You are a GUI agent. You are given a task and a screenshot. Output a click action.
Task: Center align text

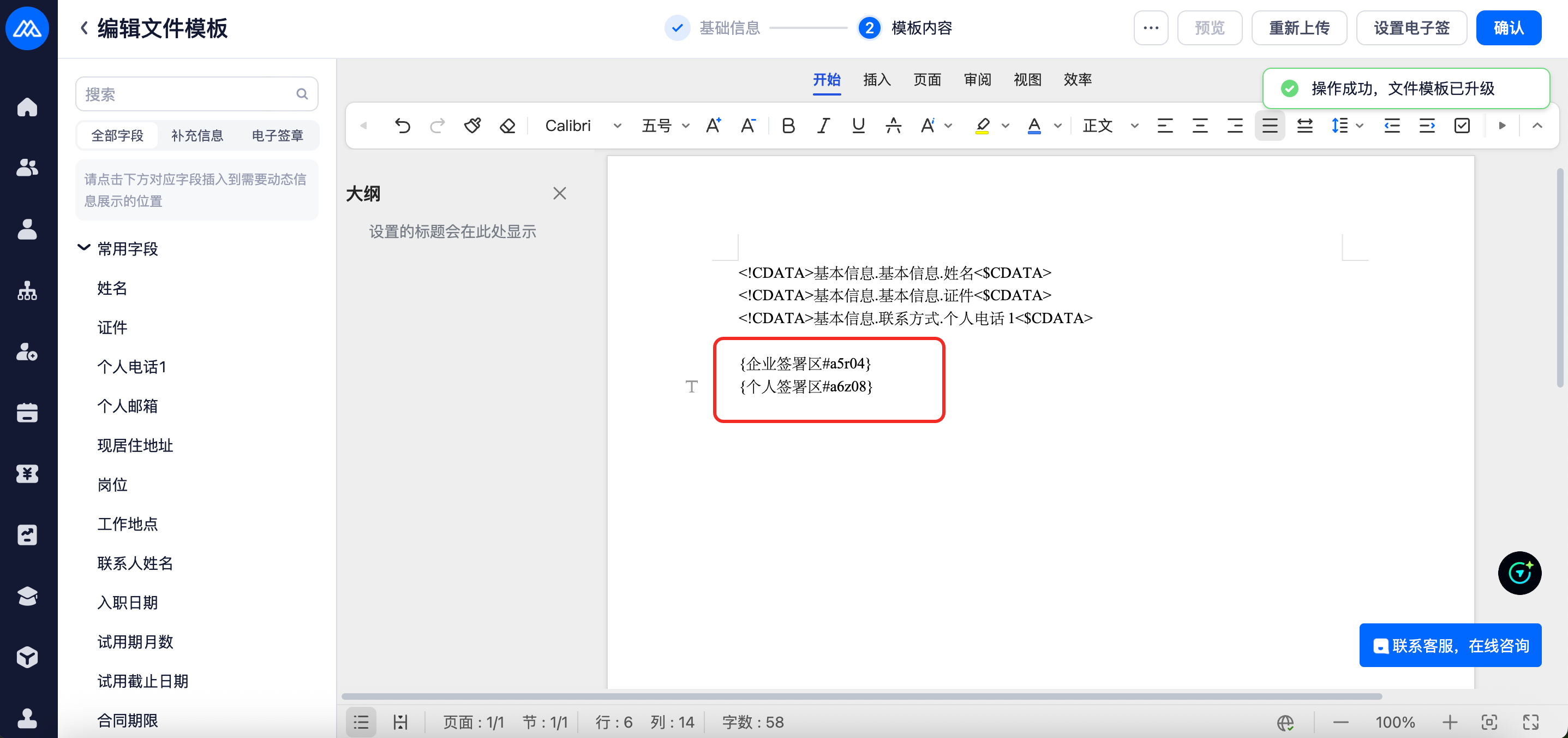tap(1200, 126)
